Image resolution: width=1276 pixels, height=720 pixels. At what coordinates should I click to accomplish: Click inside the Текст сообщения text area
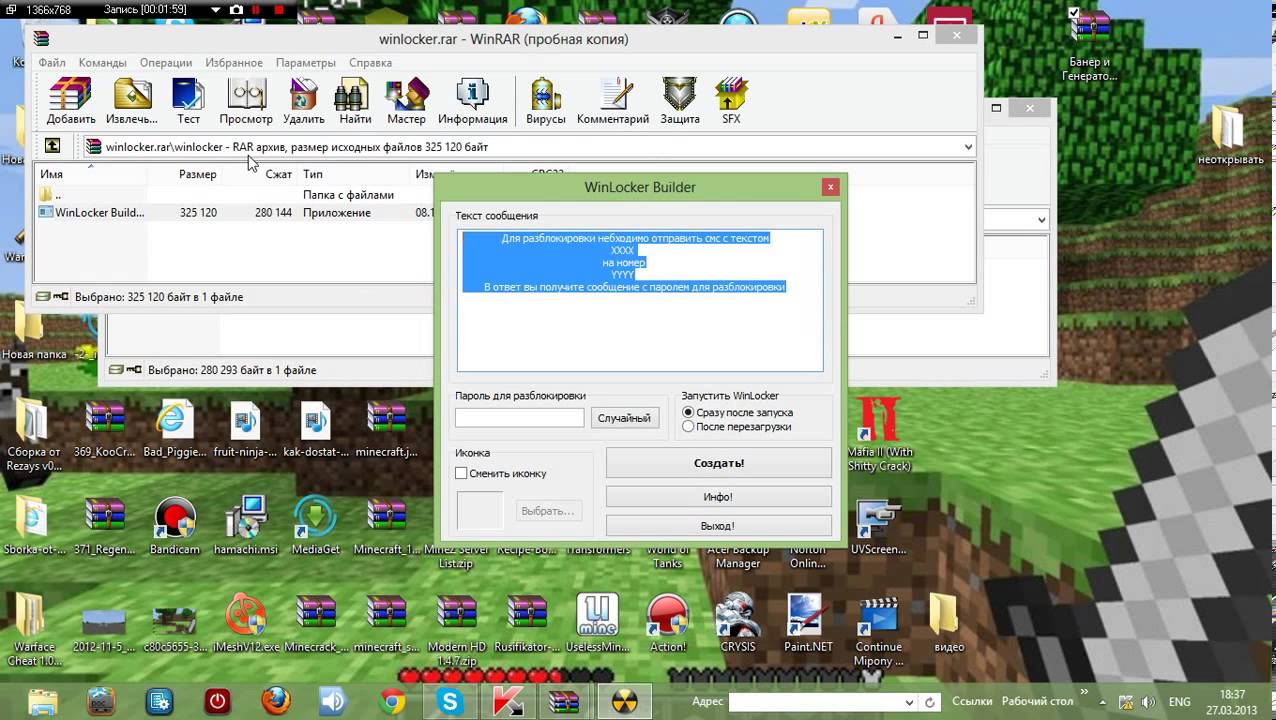tap(640, 300)
